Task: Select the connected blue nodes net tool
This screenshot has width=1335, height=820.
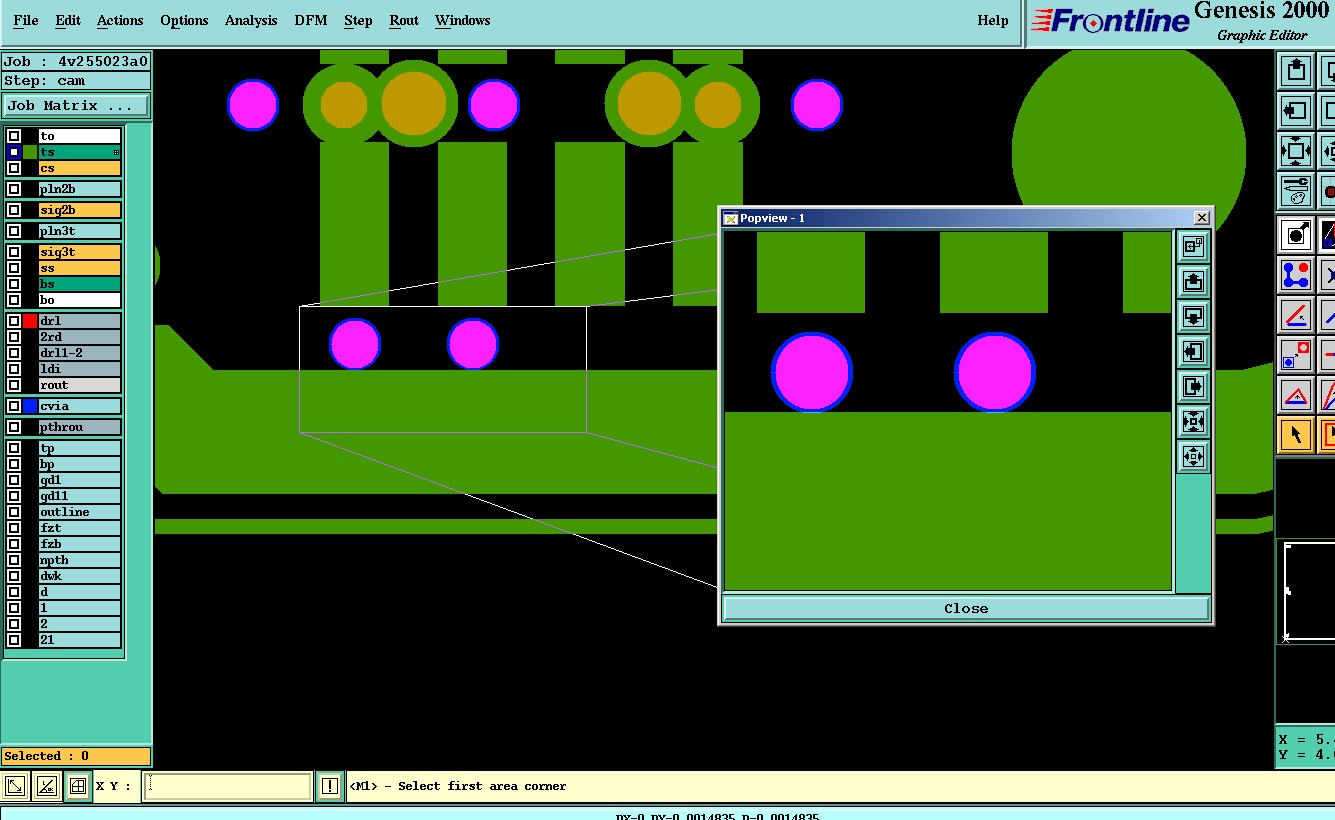Action: [x=1296, y=274]
